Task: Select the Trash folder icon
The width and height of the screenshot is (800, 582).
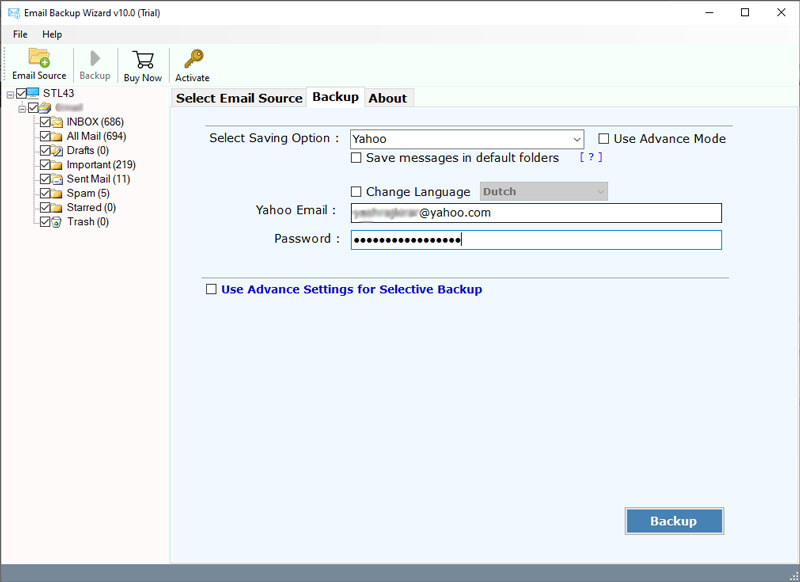Action: tap(58, 222)
